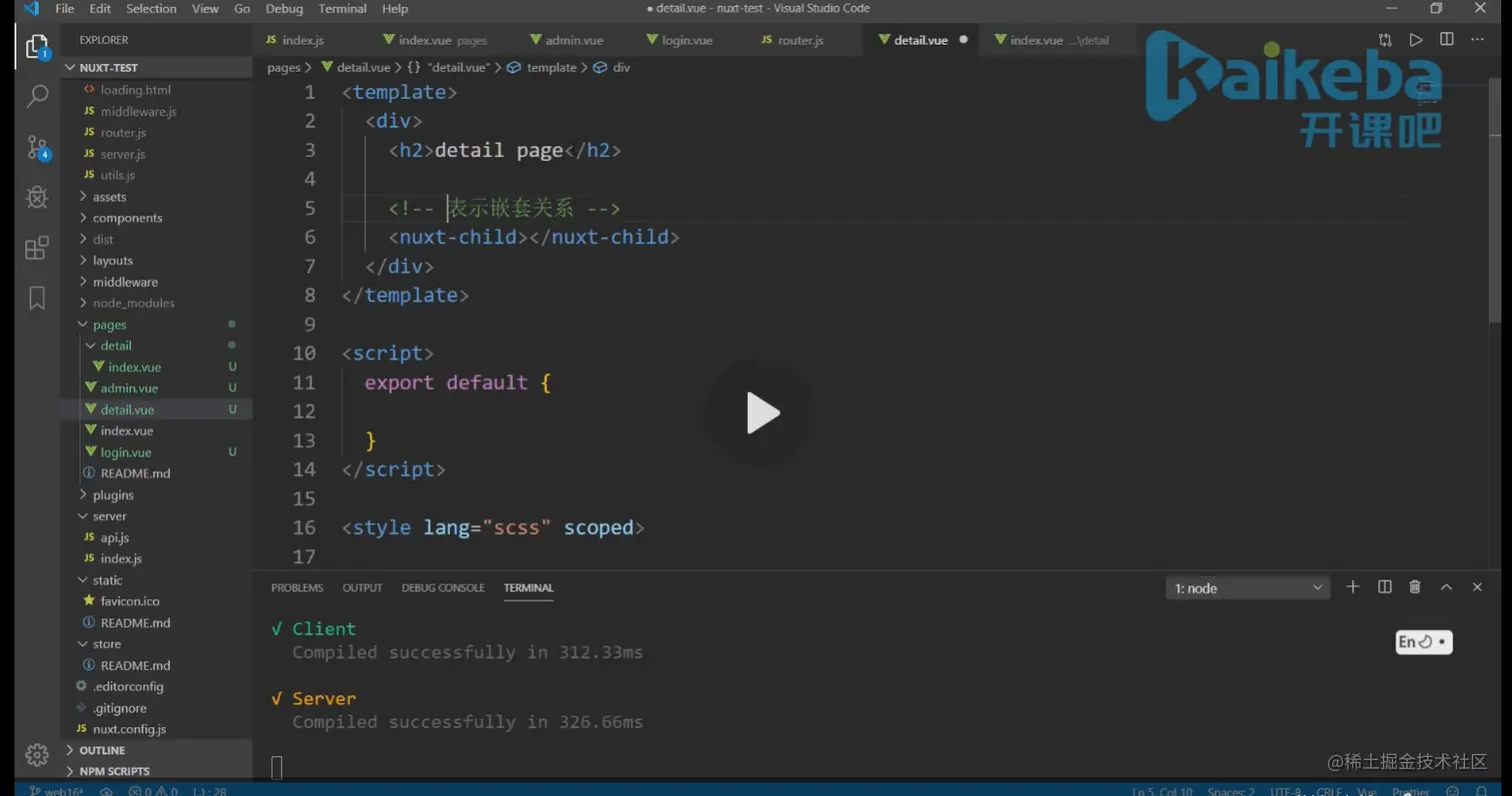Open the Terminal menu
The image size is (1512, 796).
342,8
